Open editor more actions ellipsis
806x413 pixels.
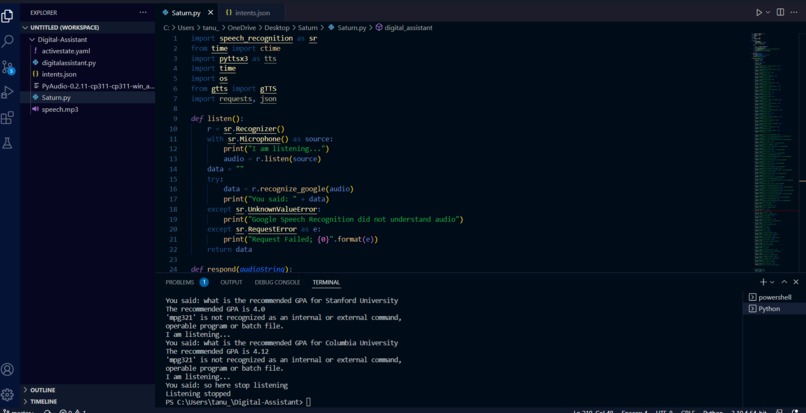coord(794,12)
